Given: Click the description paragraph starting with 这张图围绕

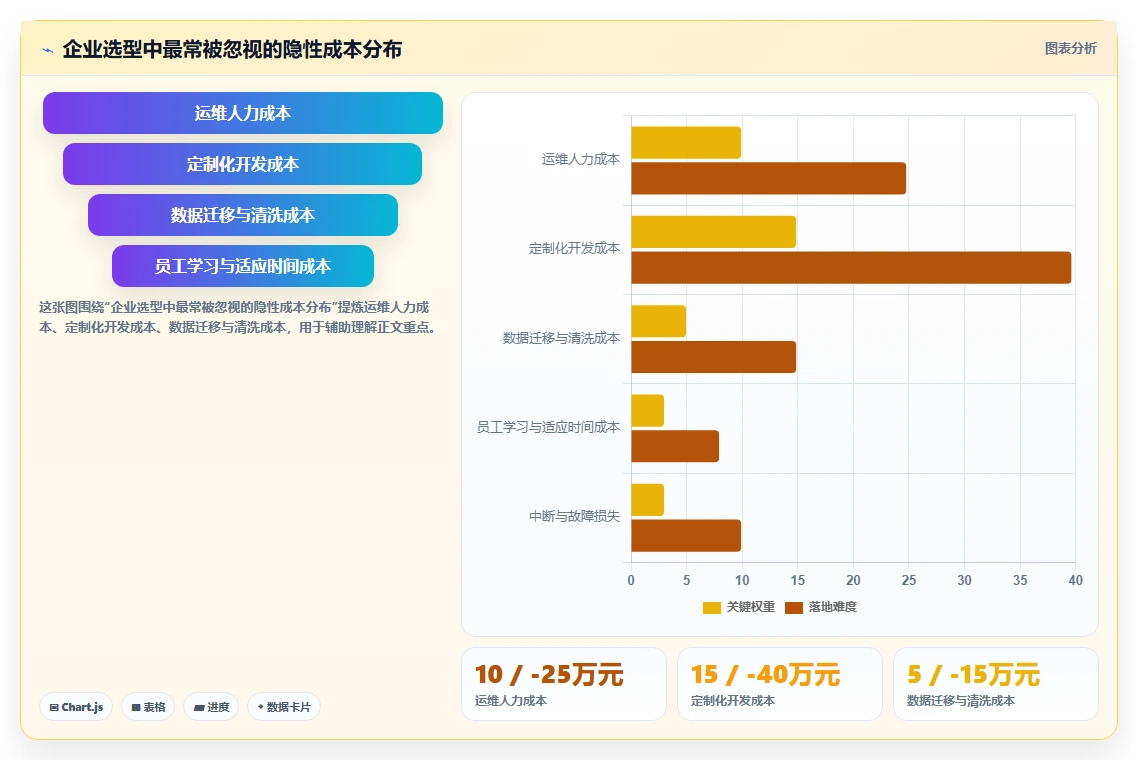Looking at the screenshot, I should [x=238, y=317].
